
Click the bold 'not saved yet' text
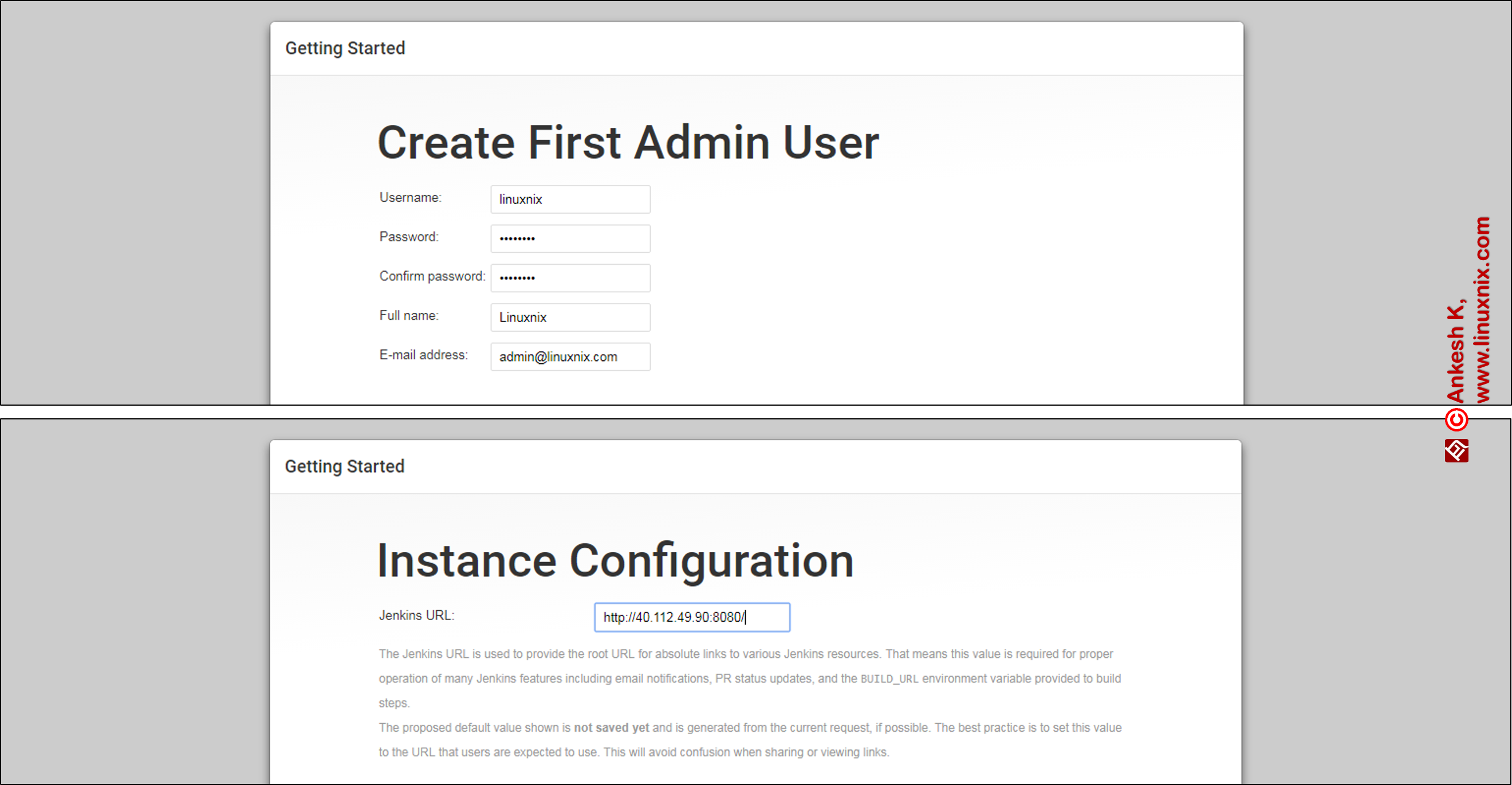(611, 728)
